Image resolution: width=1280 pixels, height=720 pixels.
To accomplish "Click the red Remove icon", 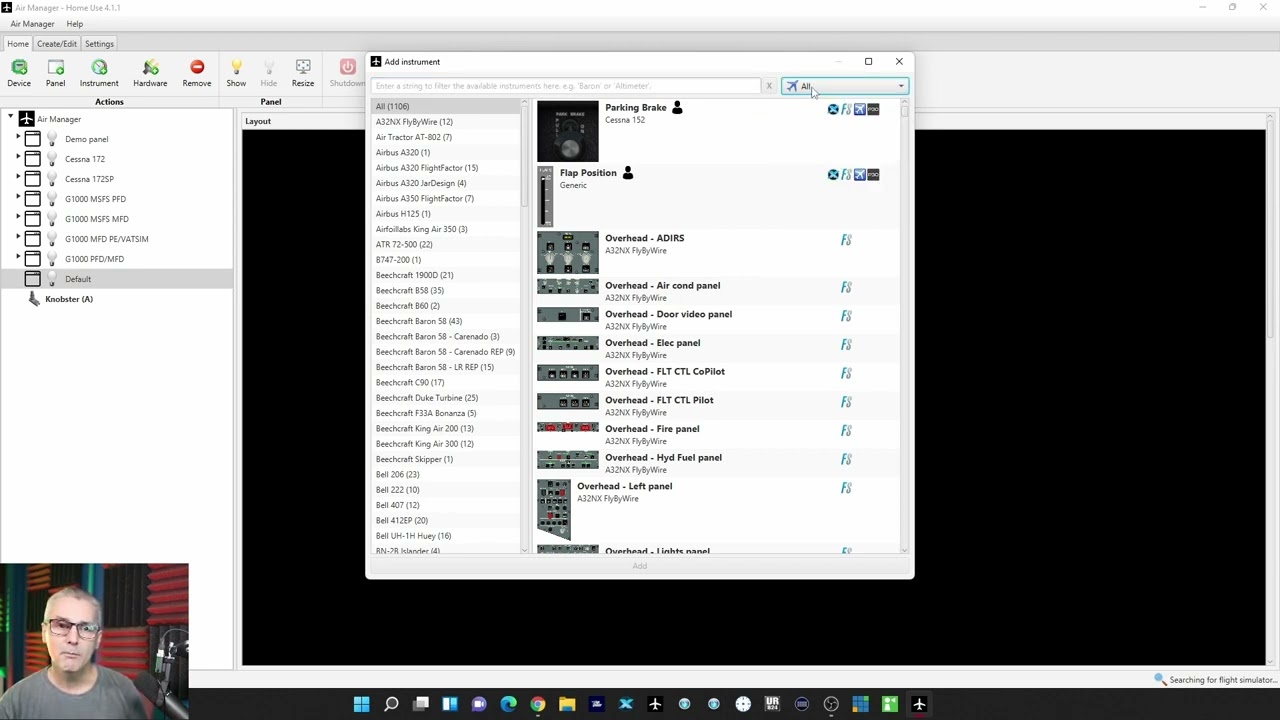I will (197, 67).
